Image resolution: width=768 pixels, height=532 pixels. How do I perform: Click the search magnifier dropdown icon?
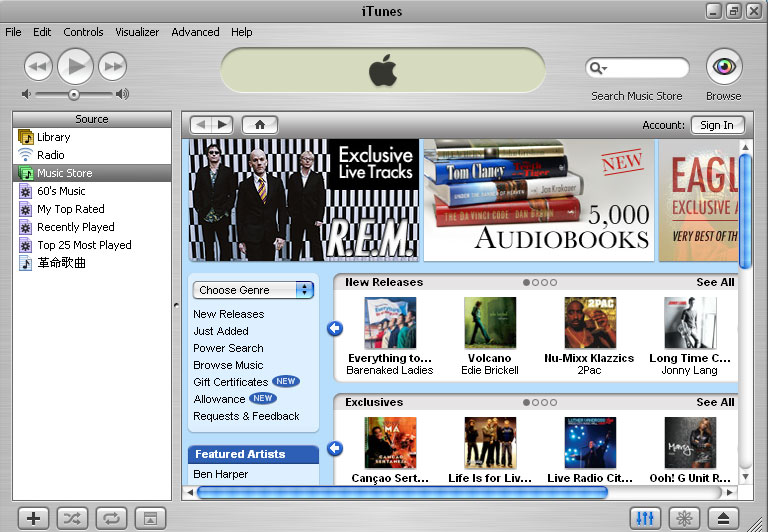point(598,68)
